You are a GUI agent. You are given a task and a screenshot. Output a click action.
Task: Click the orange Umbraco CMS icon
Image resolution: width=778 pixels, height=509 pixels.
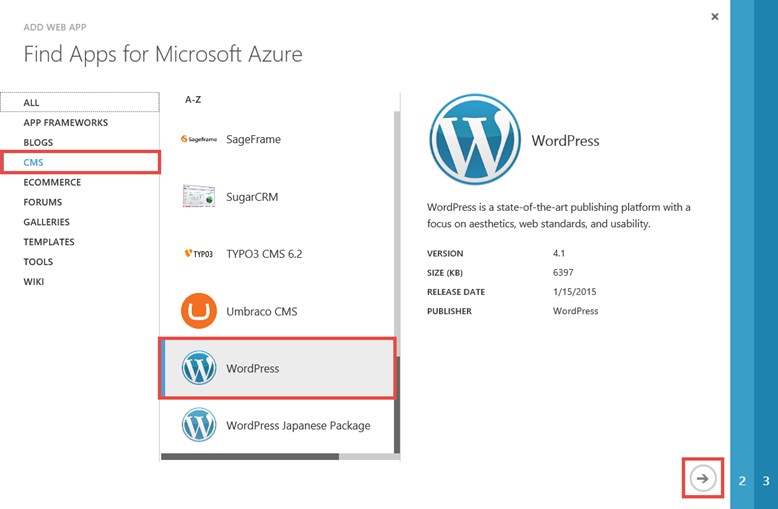199,311
